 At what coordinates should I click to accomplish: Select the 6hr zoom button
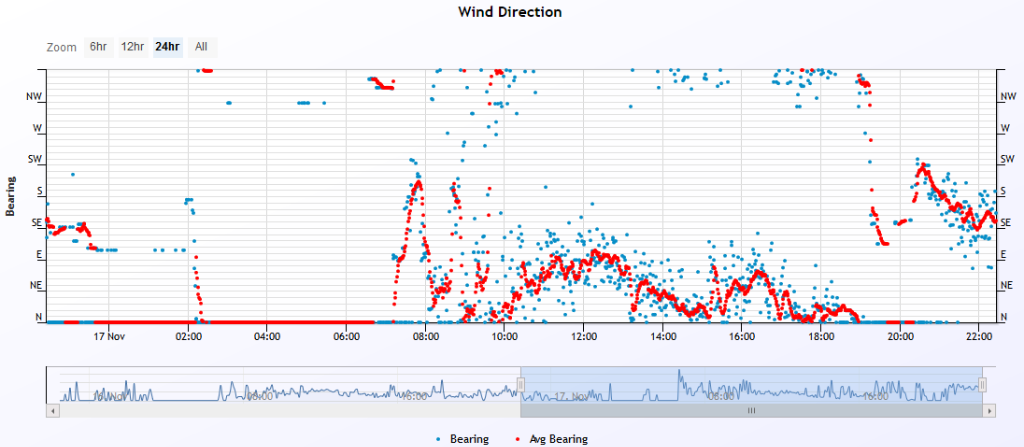point(98,47)
